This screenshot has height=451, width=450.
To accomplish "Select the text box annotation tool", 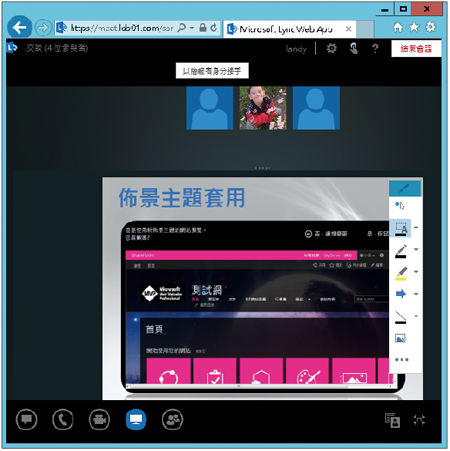I will (x=401, y=228).
